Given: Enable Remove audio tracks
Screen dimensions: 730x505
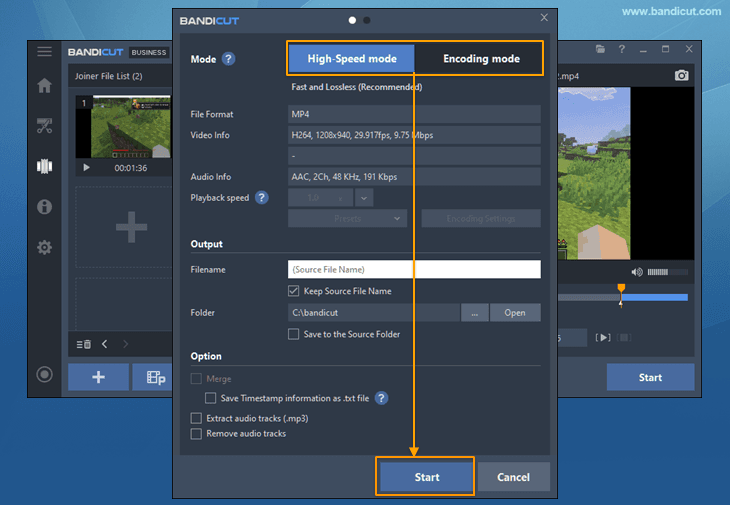Looking at the screenshot, I should [x=196, y=434].
